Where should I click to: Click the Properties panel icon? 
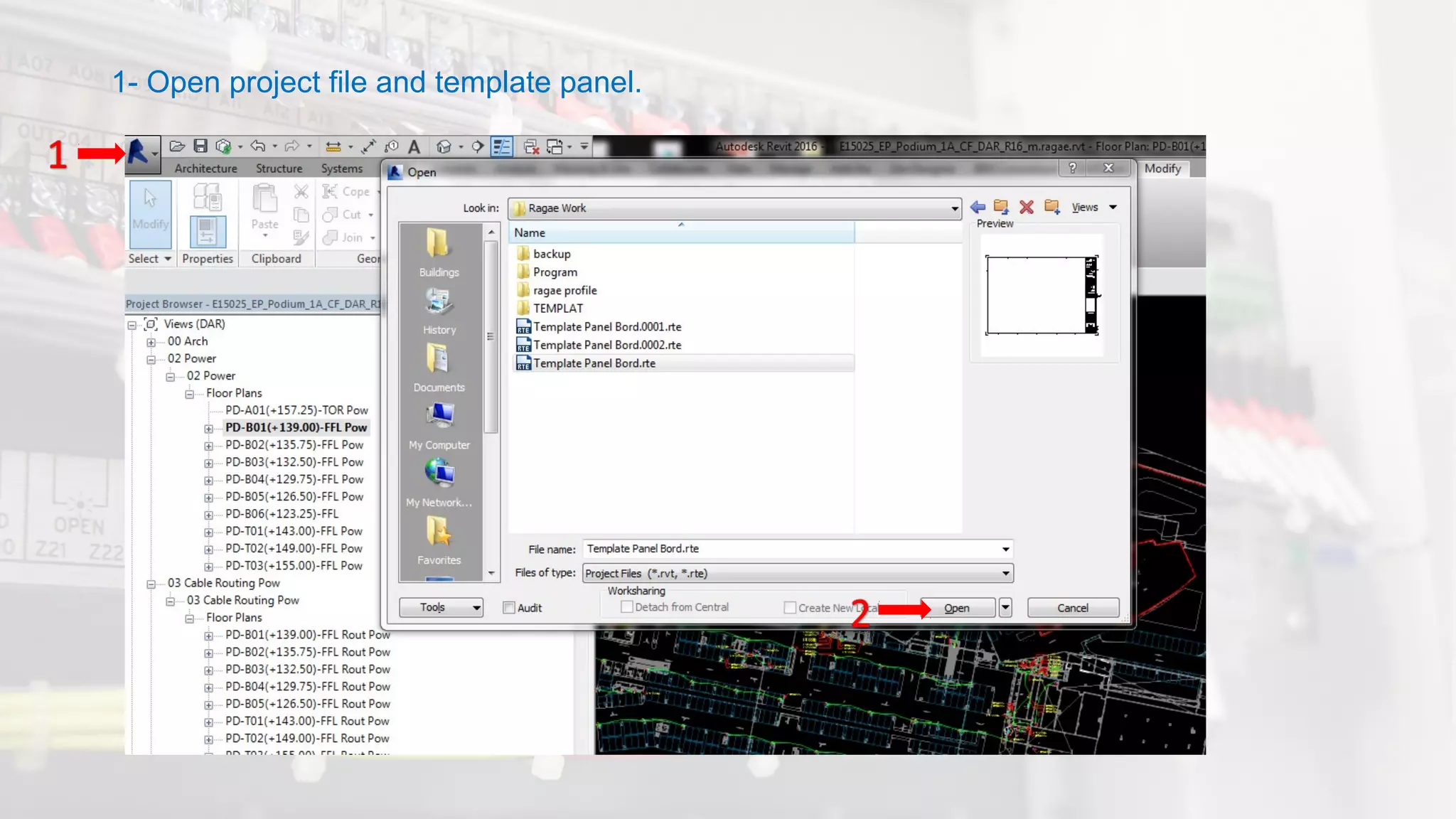point(208,231)
